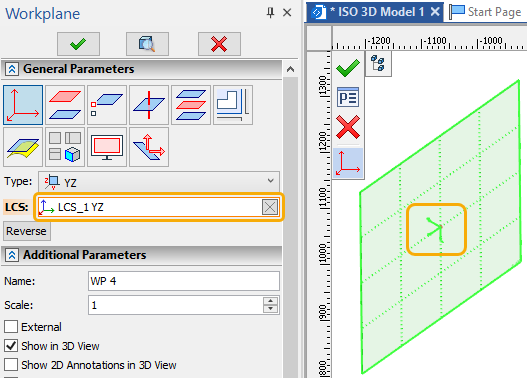Select the screen-parallel workplane monitor icon

pos(107,147)
